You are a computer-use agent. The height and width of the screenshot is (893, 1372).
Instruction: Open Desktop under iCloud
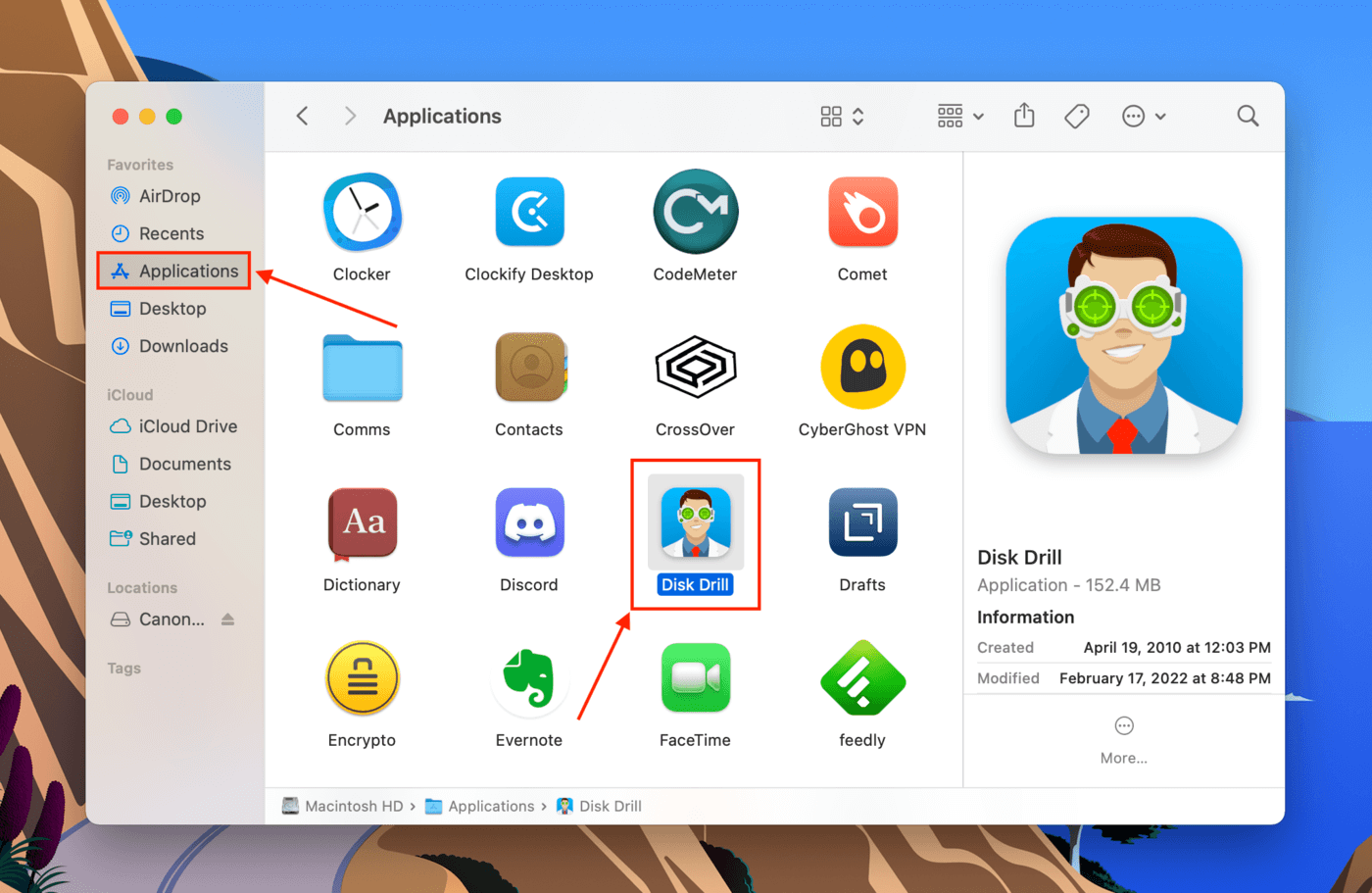click(x=172, y=501)
